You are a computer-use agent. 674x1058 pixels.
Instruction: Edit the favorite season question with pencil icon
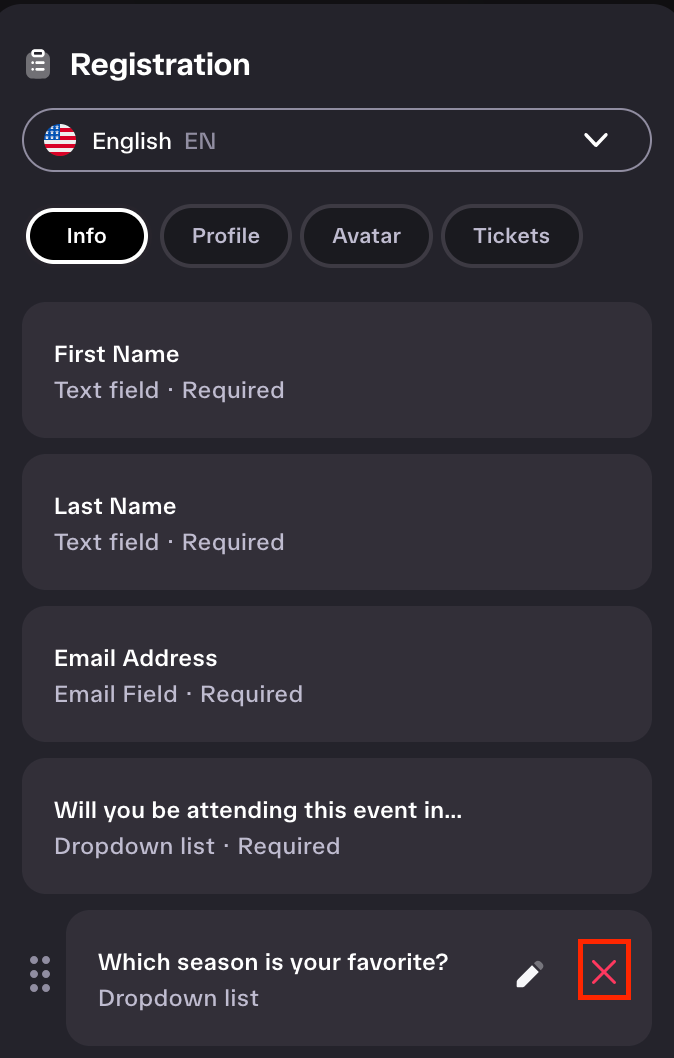tap(530, 974)
